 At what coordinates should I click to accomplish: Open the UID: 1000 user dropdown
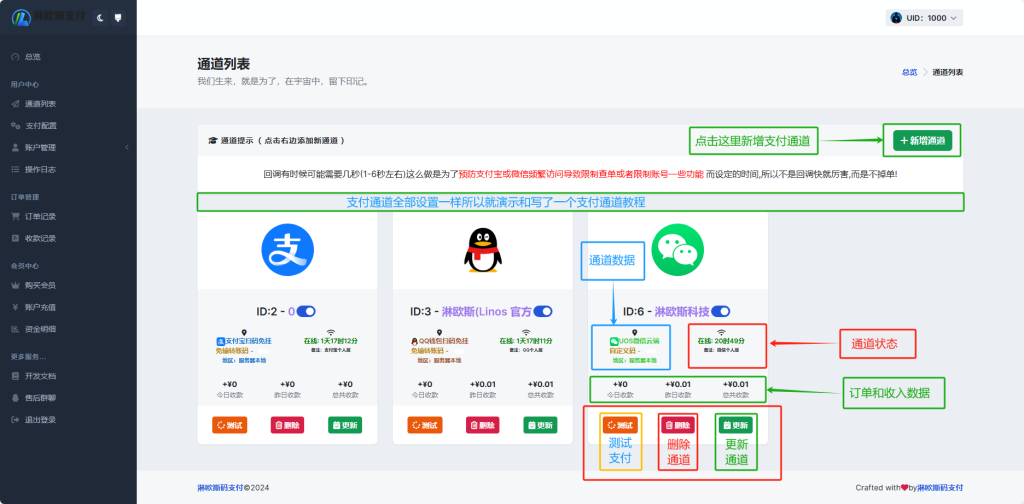click(x=924, y=18)
